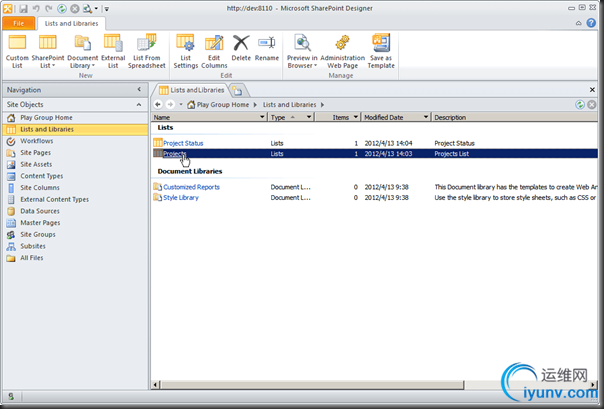The width and height of the screenshot is (604, 409).
Task: Click the stop icon beside breadcrumb refresh
Action: (592, 104)
